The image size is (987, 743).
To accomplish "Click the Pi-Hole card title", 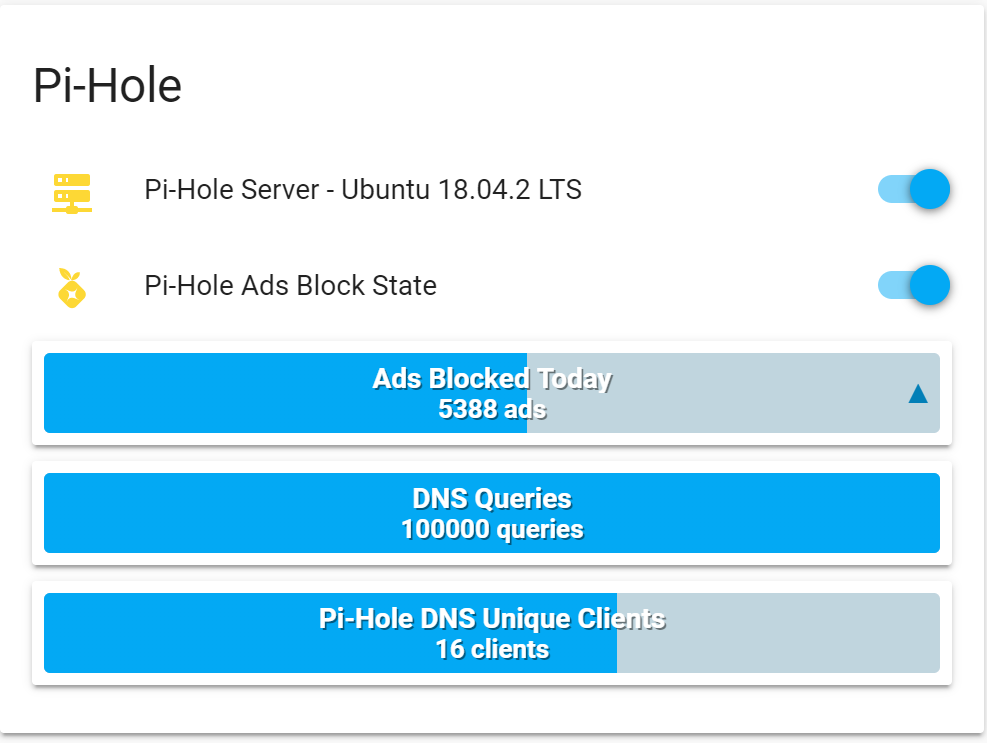I will (x=108, y=86).
